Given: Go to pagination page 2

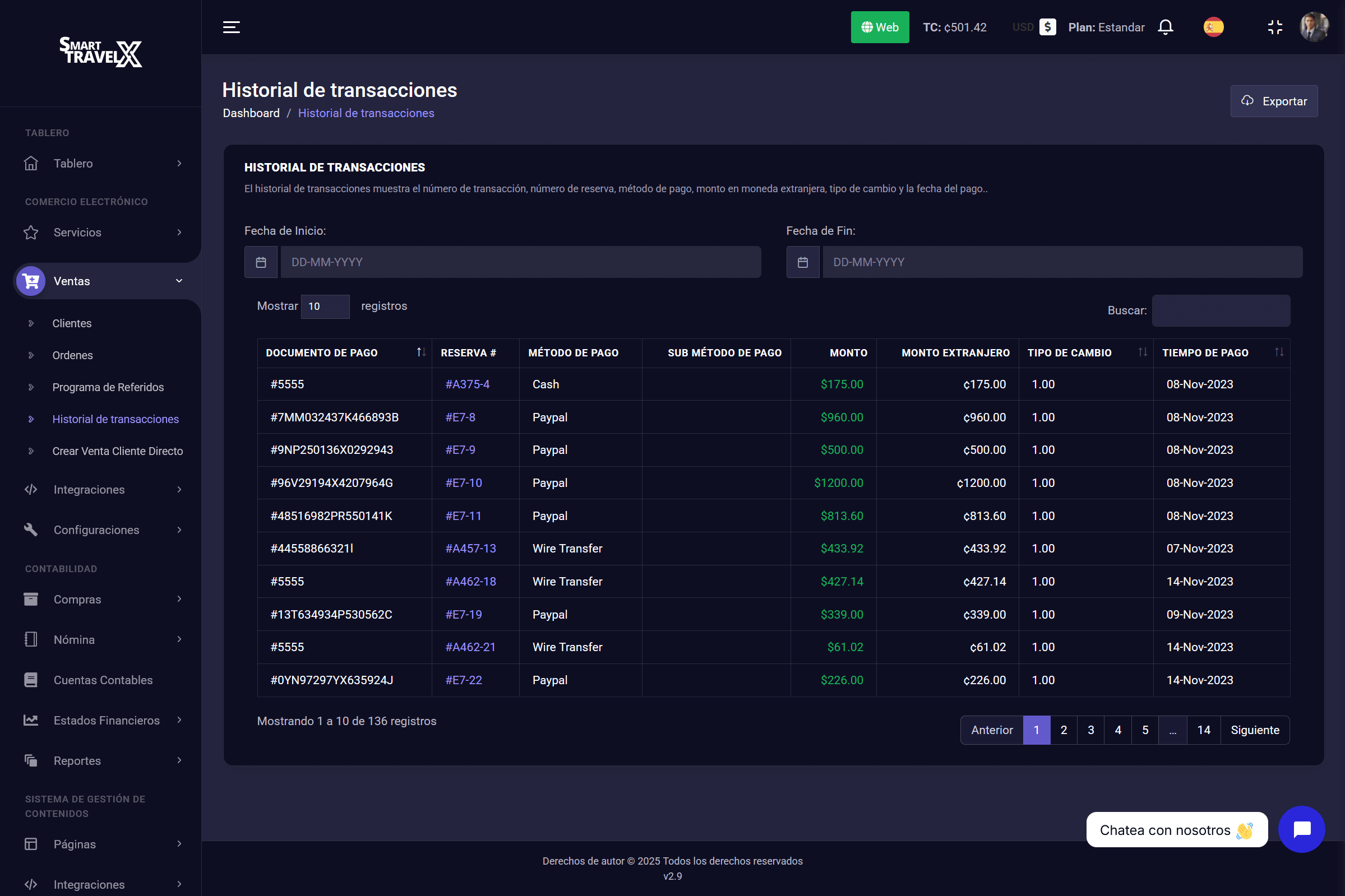Looking at the screenshot, I should click(x=1063, y=730).
